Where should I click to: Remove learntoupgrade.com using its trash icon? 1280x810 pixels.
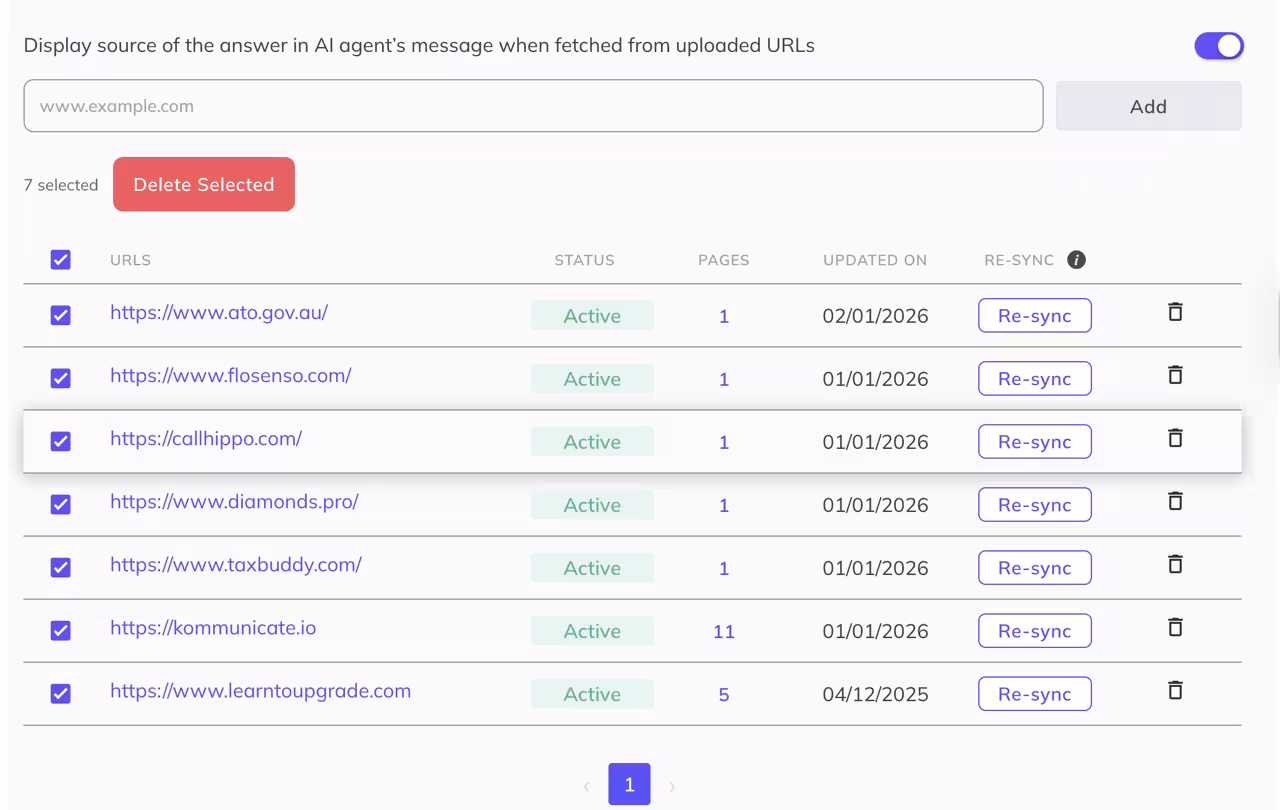pos(1174,690)
